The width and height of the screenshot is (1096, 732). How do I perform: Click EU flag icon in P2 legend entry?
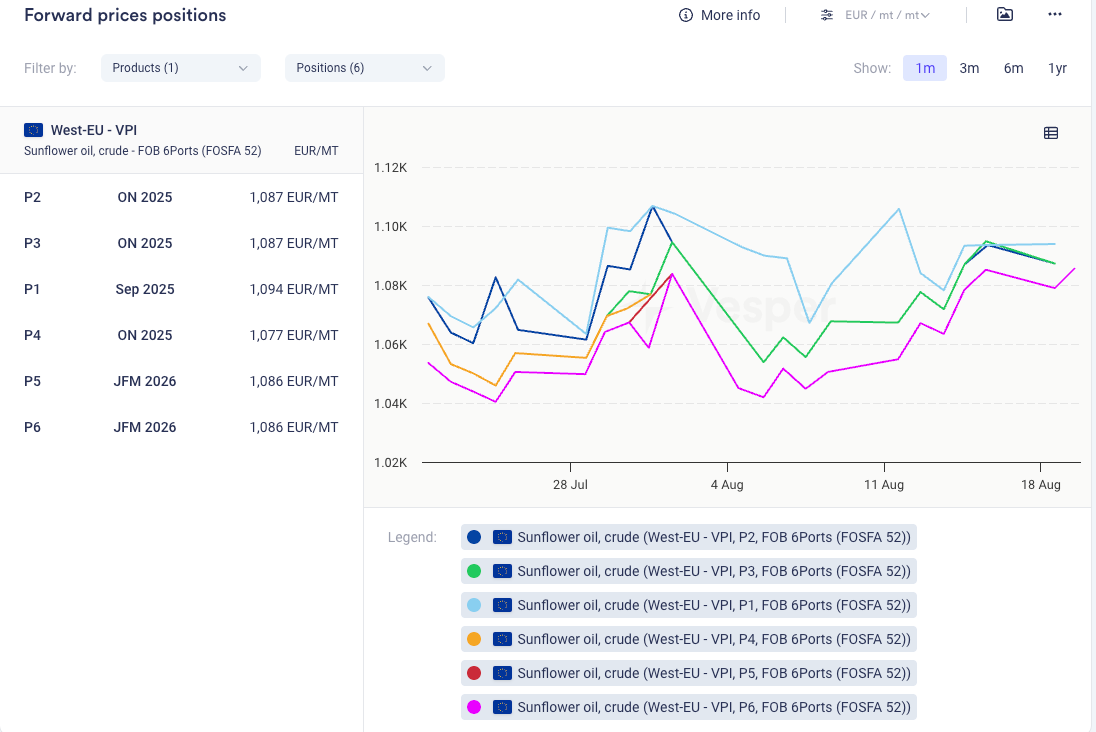click(502, 537)
